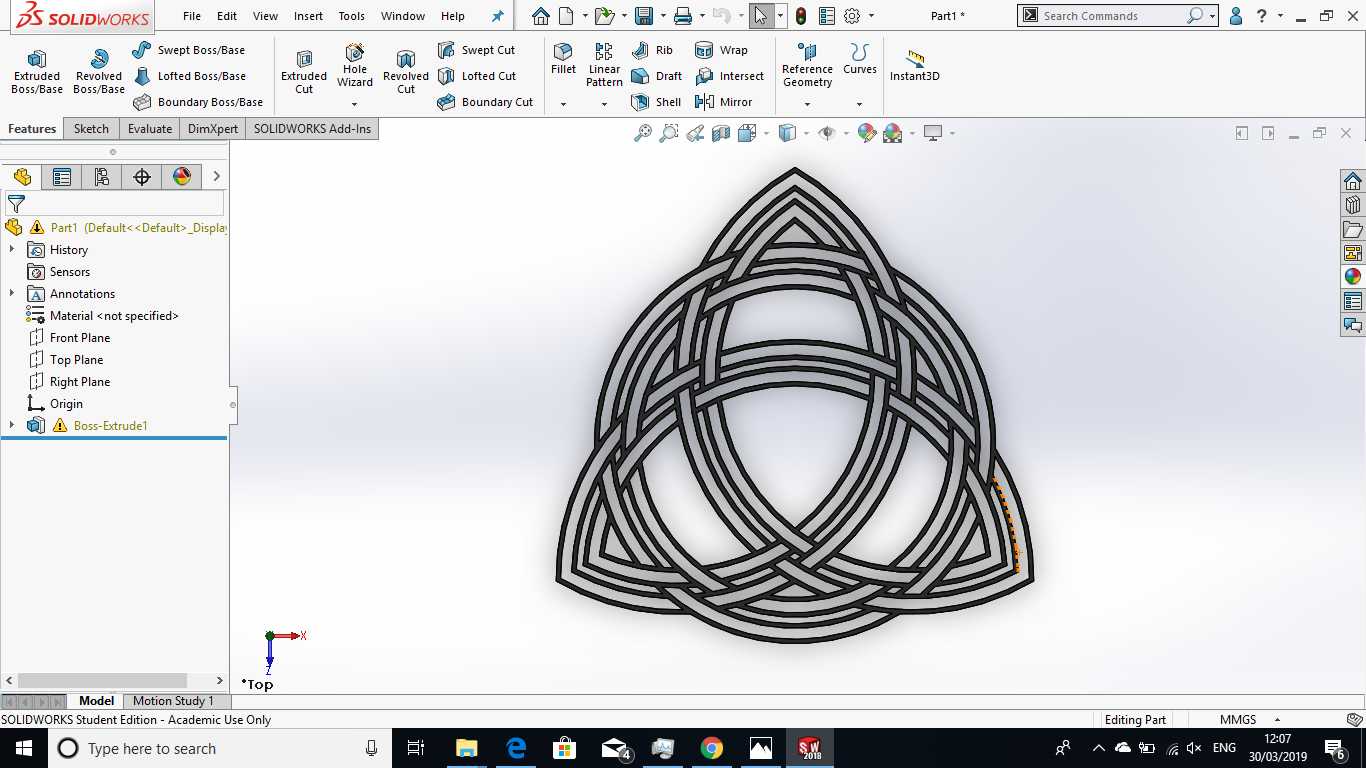Toggle Instant3D mode
This screenshot has width=1366, height=768.
[914, 64]
